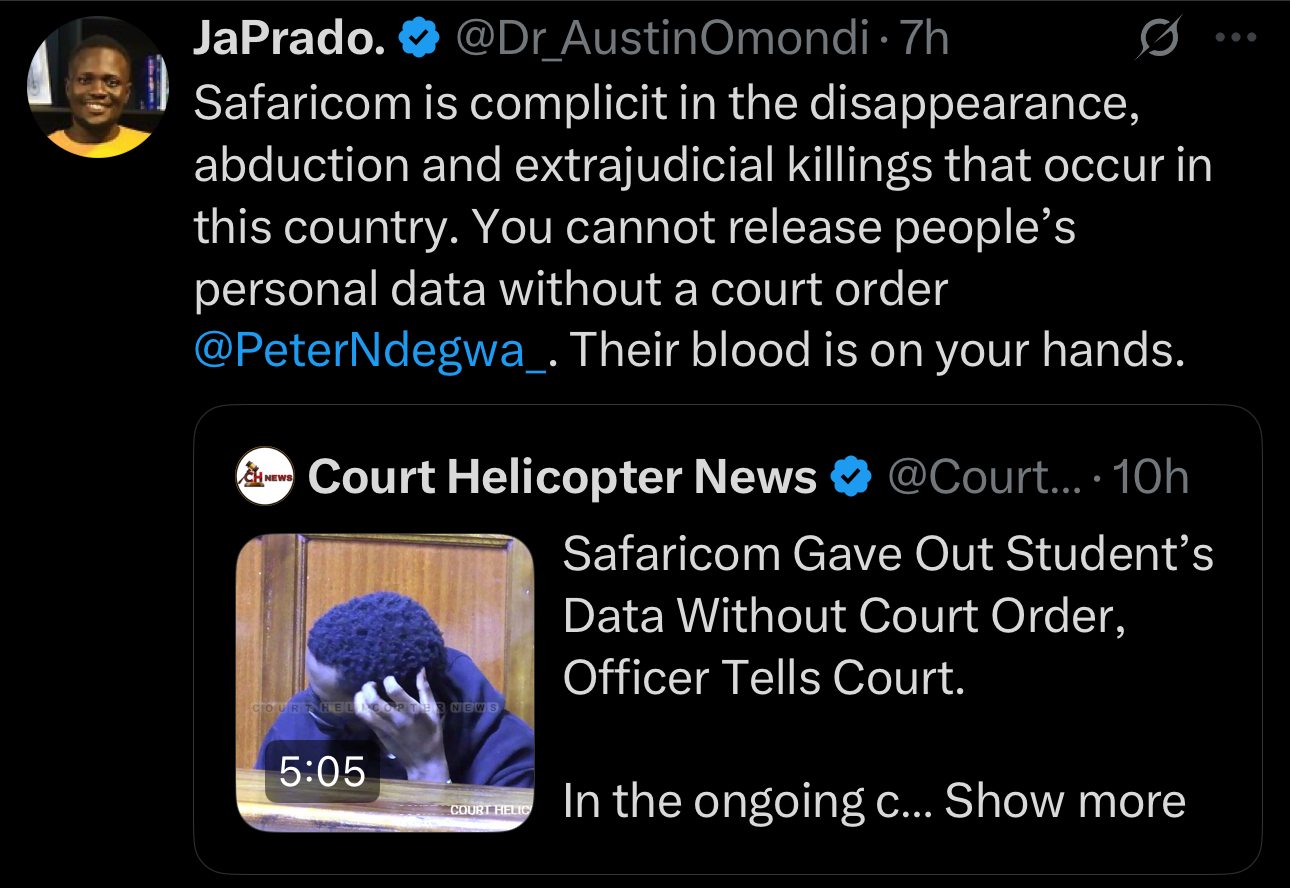Click verified badge next to Court Helicopter News

point(851,477)
